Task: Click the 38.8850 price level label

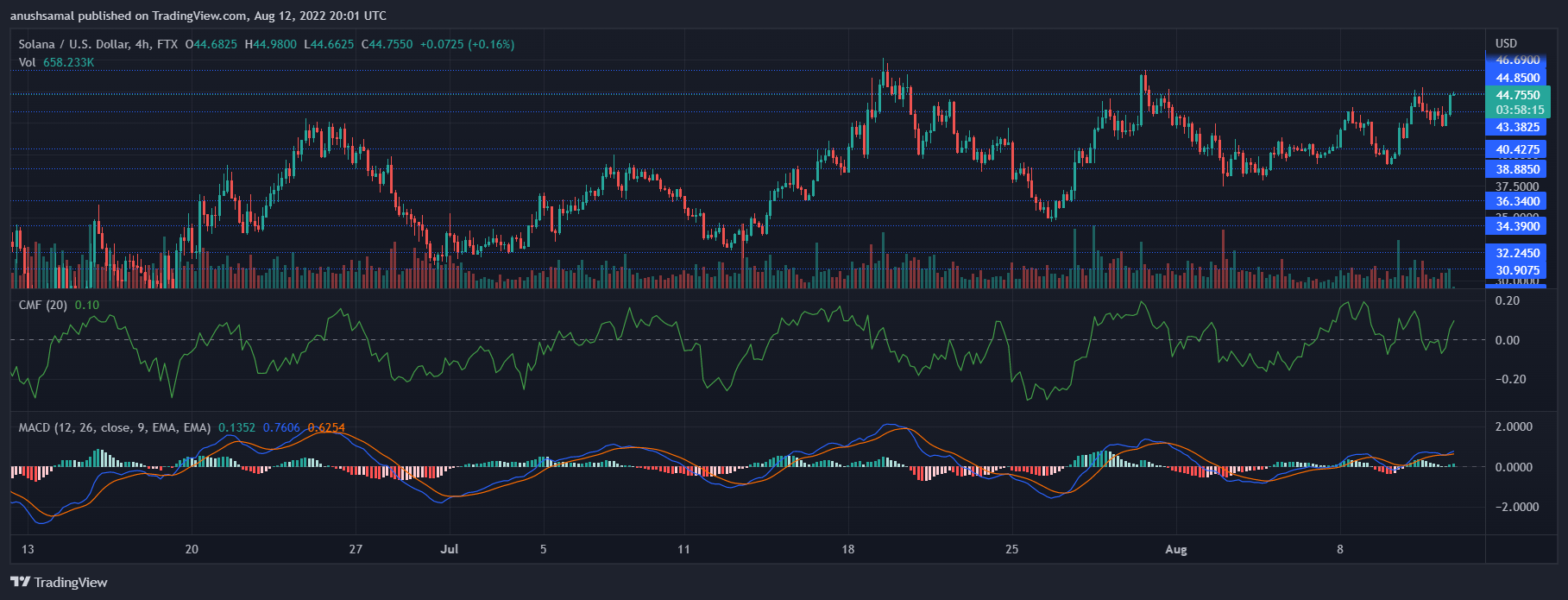Action: click(1518, 169)
